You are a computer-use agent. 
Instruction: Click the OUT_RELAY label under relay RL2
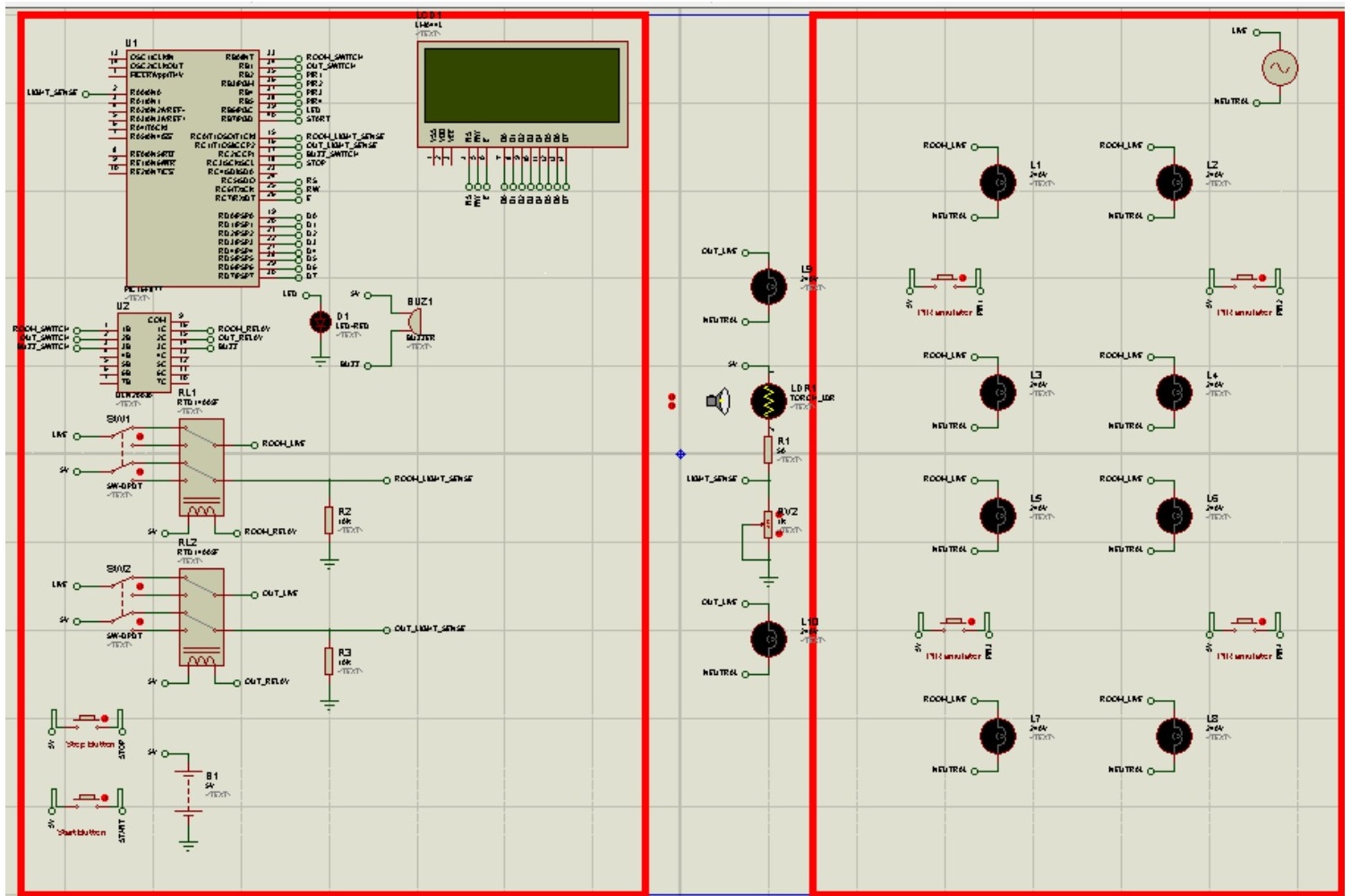(267, 682)
